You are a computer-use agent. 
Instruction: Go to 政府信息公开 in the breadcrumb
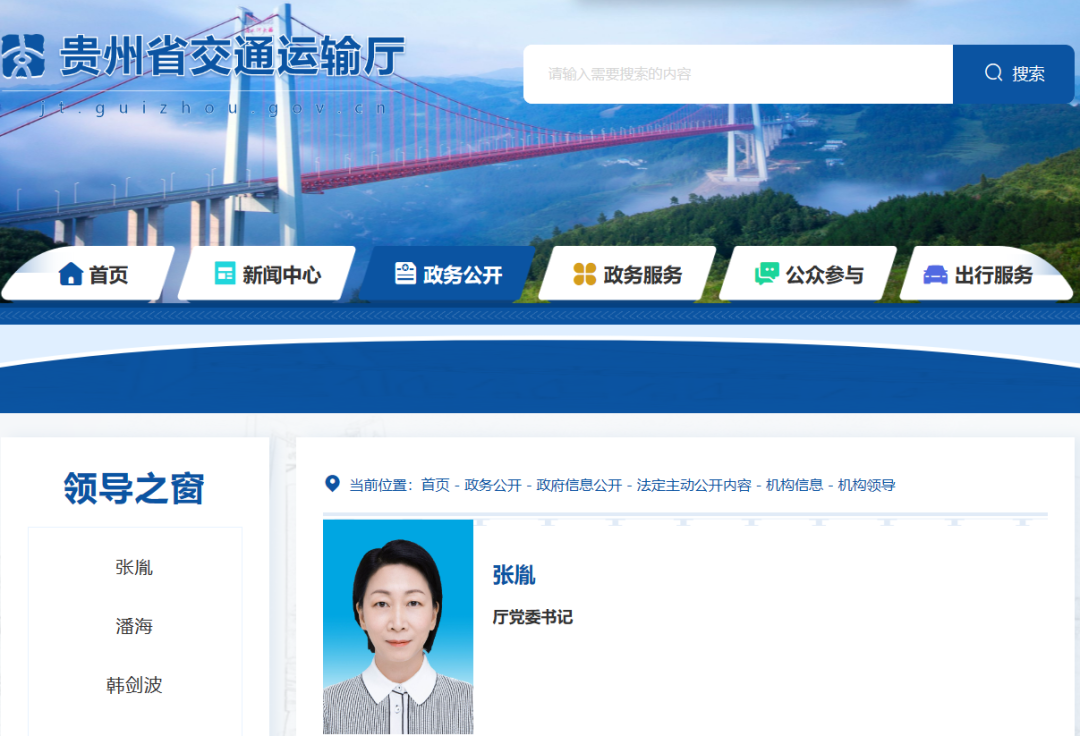point(579,485)
